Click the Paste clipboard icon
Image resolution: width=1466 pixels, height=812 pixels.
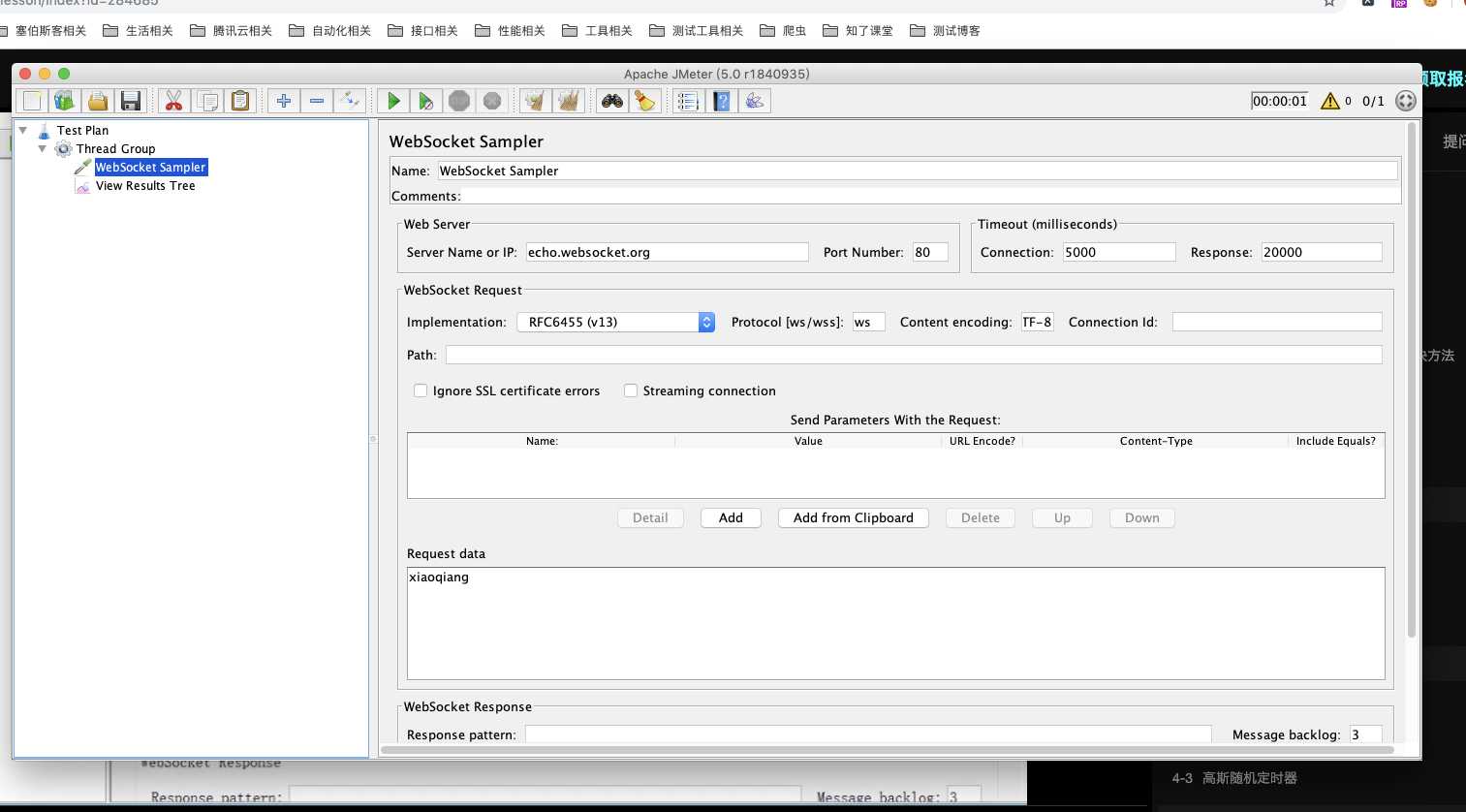click(x=240, y=101)
